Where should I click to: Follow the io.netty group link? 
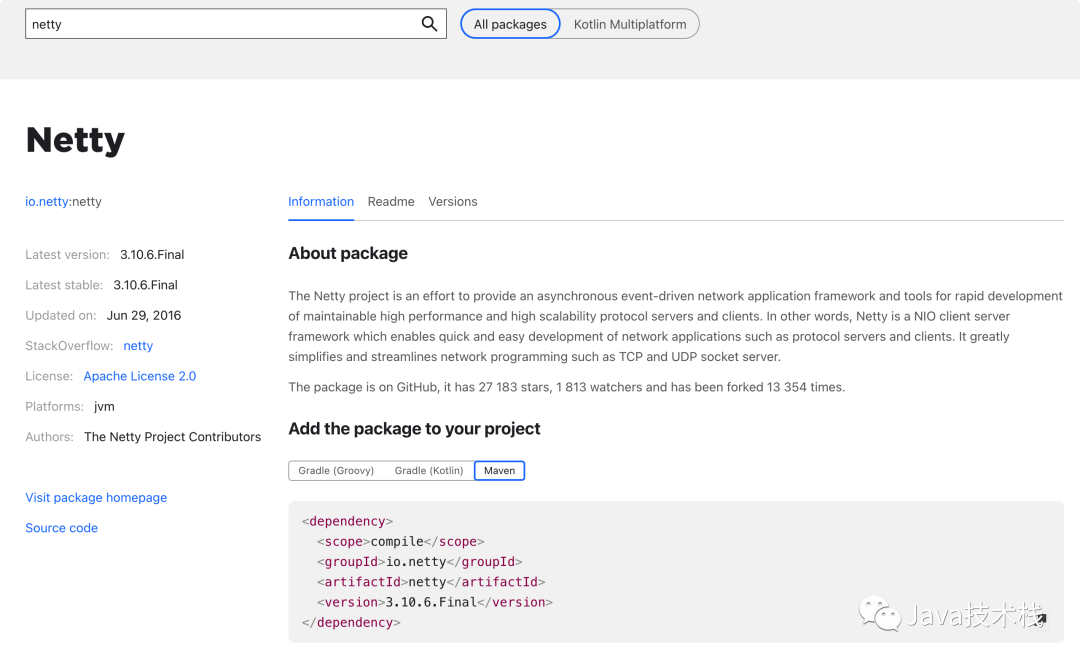pos(47,202)
